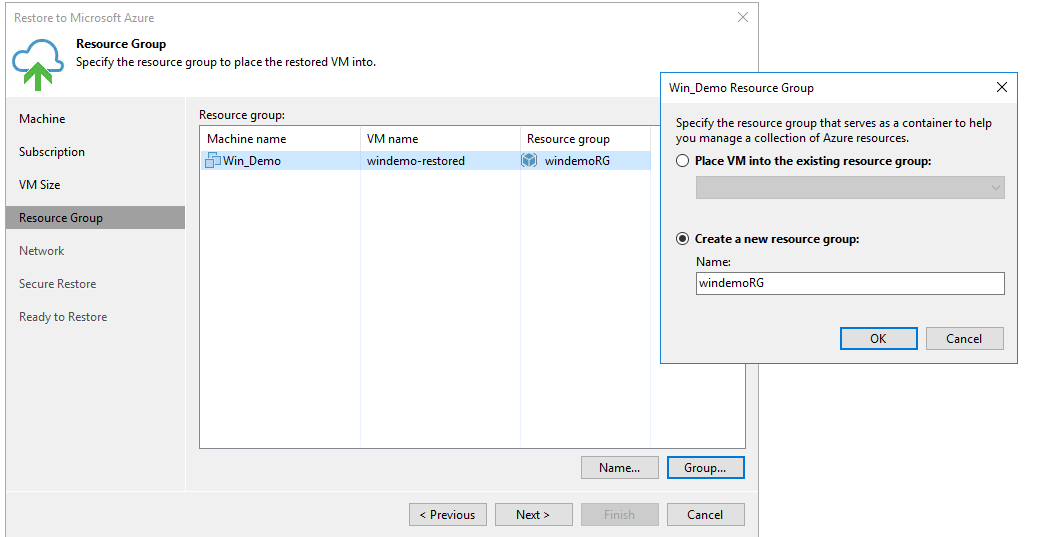Proceed with the Next > button
Screen dimensions: 1037x537
point(533,514)
